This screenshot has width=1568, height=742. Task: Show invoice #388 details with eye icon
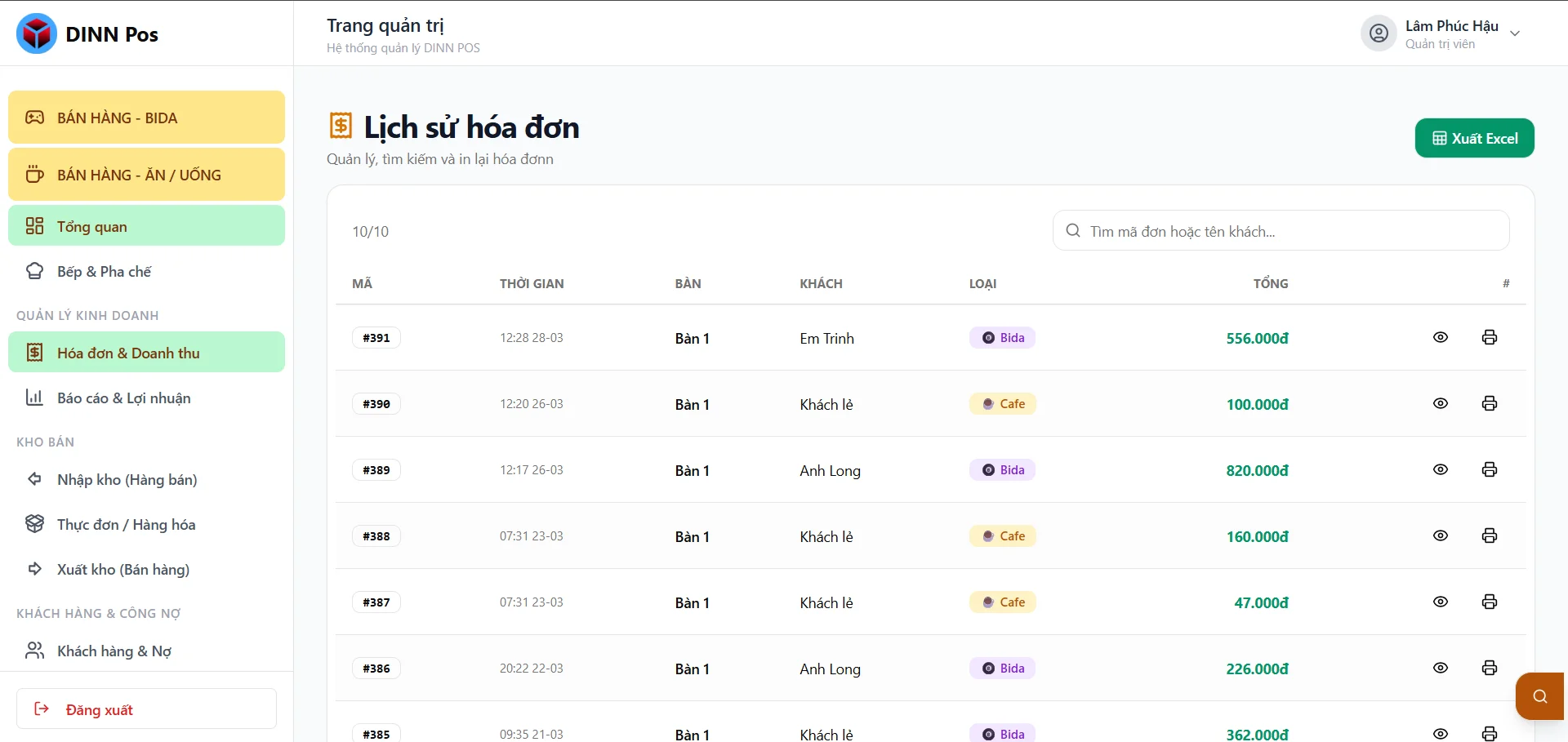(x=1440, y=536)
